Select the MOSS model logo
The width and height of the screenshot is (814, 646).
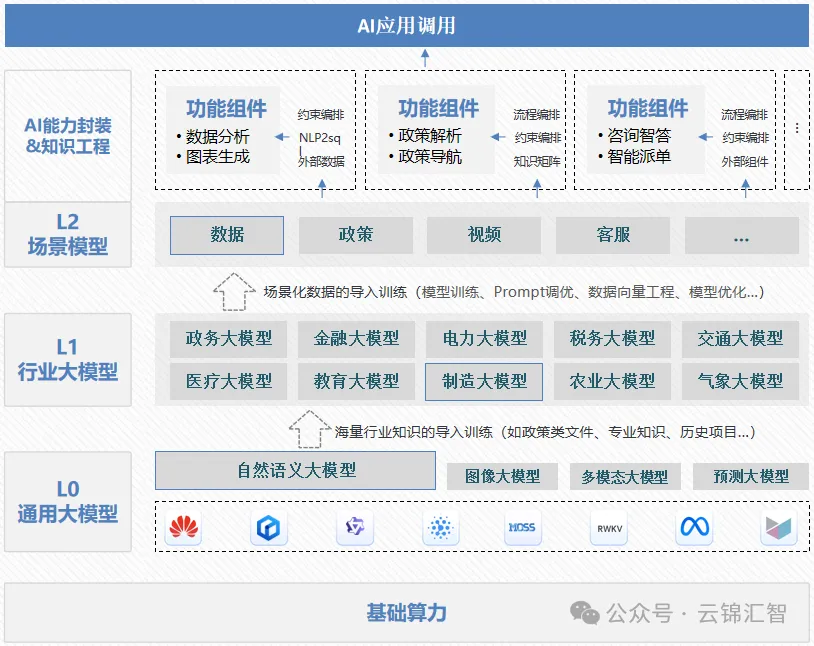(x=522, y=527)
